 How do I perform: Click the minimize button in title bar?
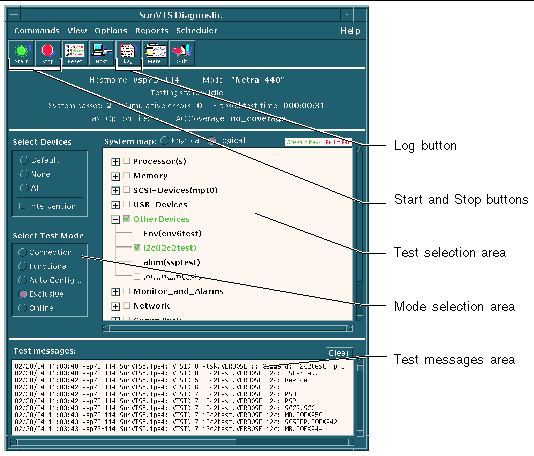(x=347, y=15)
